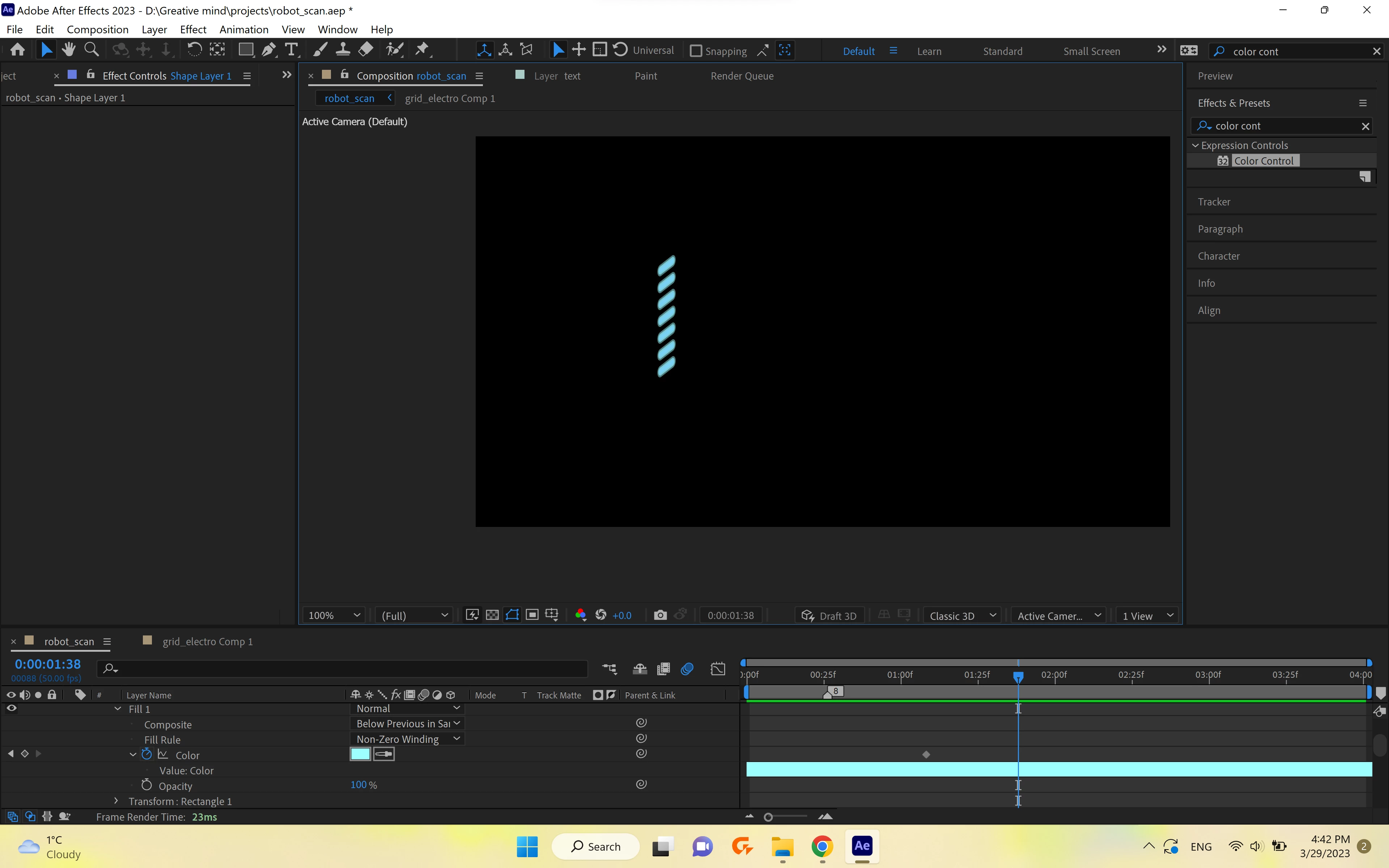The height and width of the screenshot is (868, 1389).
Task: Enable the Snapping checkbox
Action: pyautogui.click(x=696, y=51)
